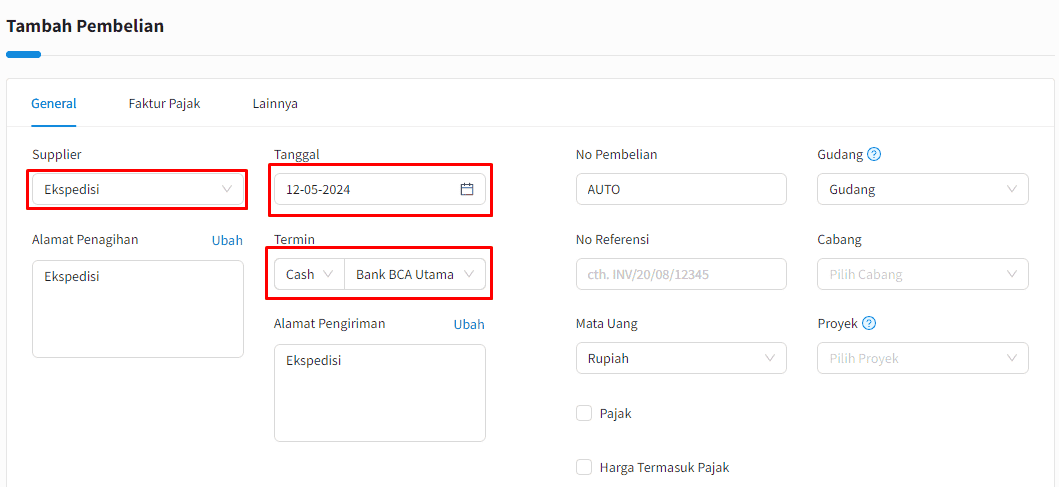Click the Proyek help question mark icon
Viewport: 1059px width, 487px height.
tap(869, 324)
